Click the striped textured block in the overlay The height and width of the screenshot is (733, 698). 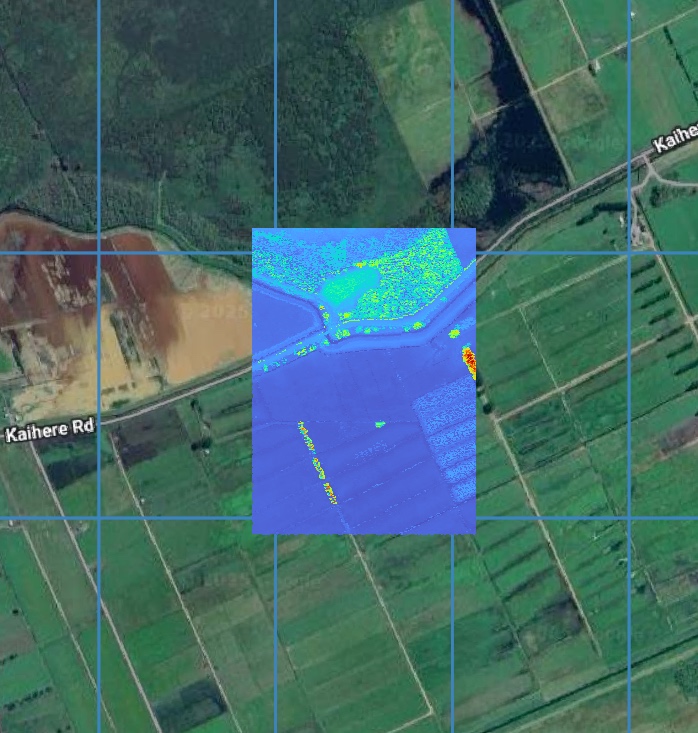pos(447,438)
